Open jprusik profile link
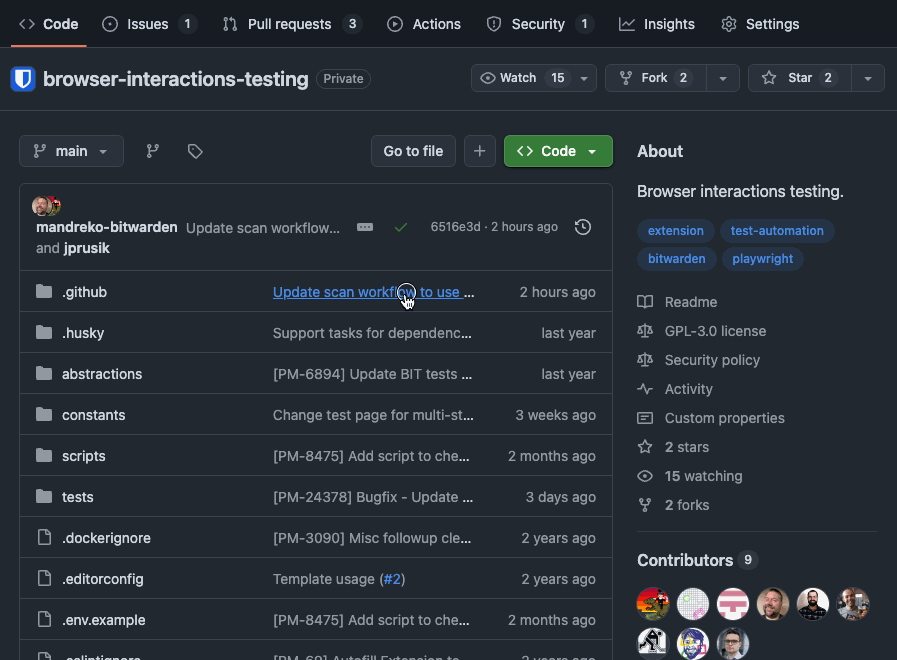 click(86, 248)
